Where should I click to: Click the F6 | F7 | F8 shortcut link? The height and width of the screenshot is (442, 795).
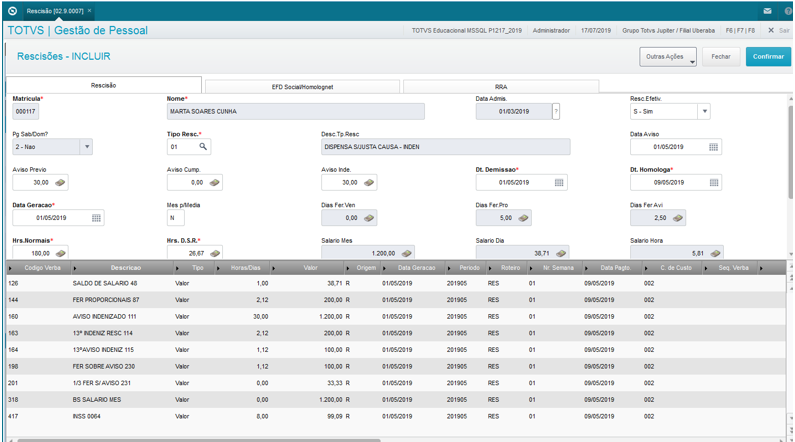740,30
